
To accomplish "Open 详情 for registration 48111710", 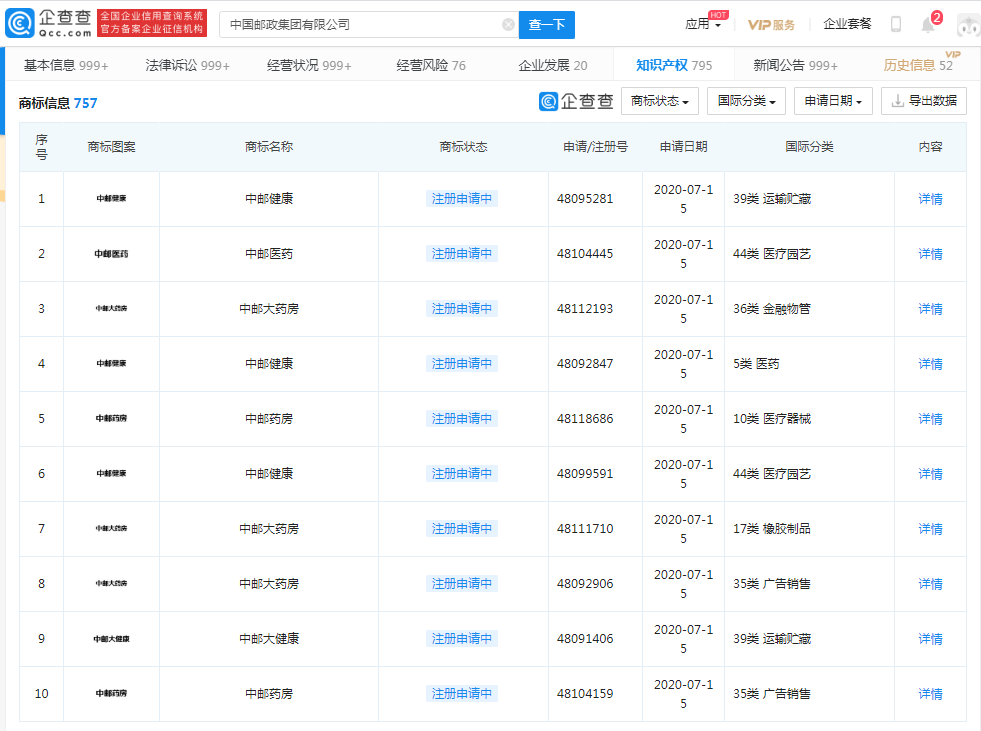I will pyautogui.click(x=930, y=529).
